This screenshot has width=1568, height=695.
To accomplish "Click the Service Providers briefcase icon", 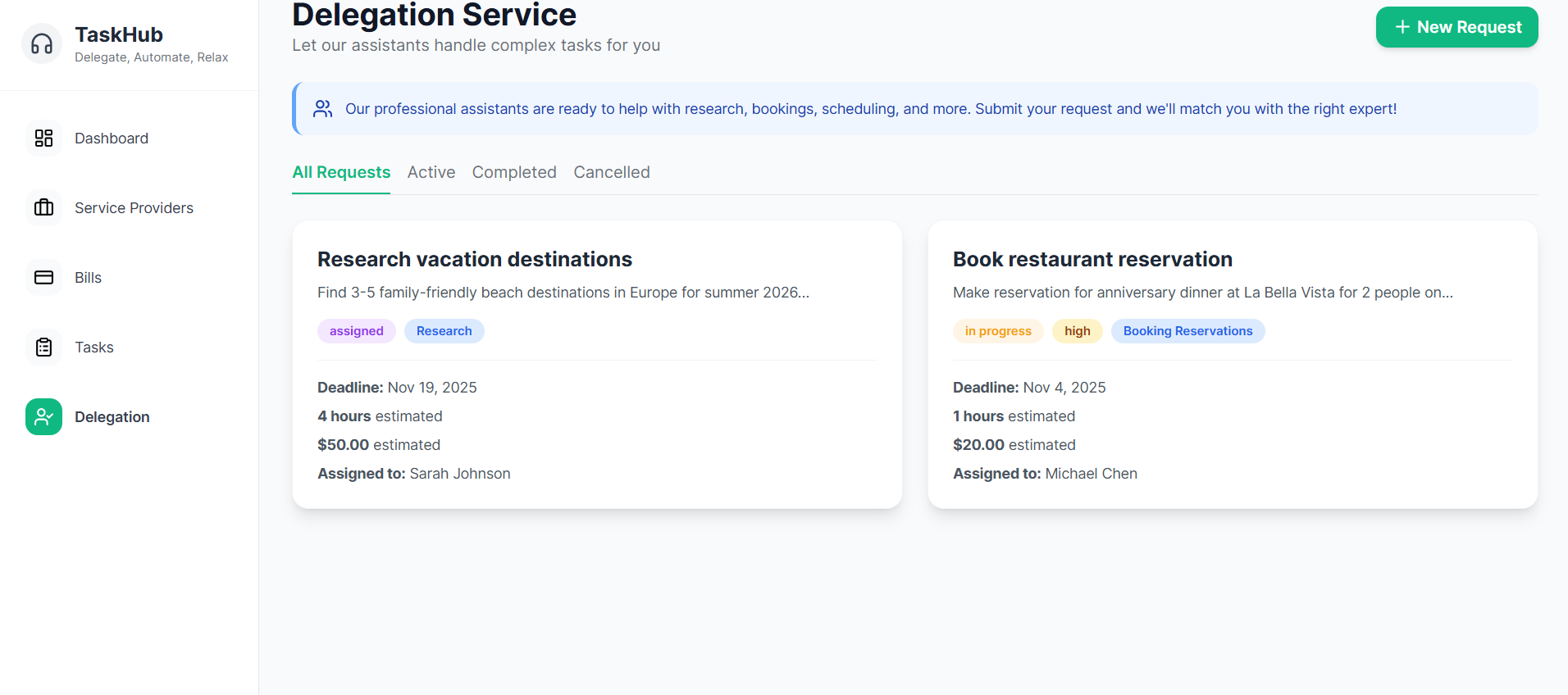I will pos(43,208).
